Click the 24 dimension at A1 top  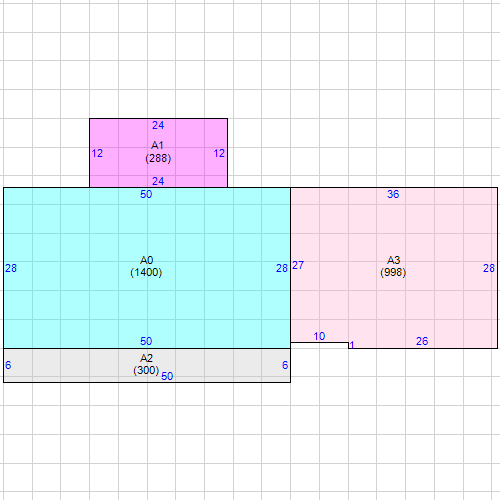click(158, 125)
